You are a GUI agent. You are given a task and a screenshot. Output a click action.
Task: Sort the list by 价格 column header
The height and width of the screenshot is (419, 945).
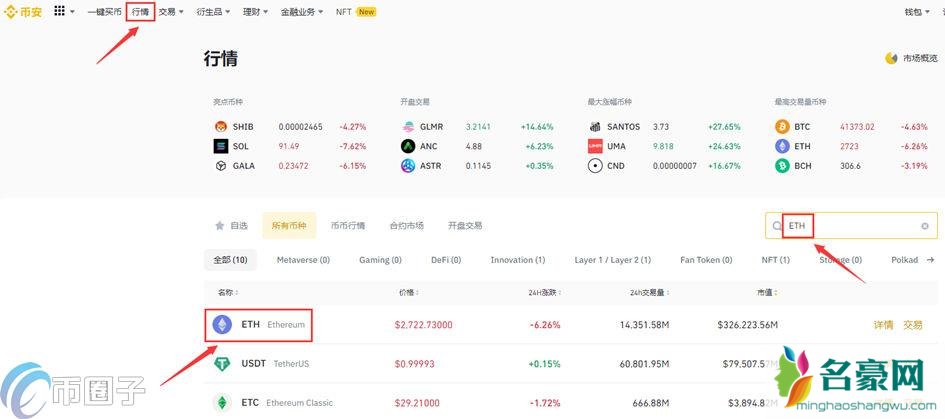point(408,293)
